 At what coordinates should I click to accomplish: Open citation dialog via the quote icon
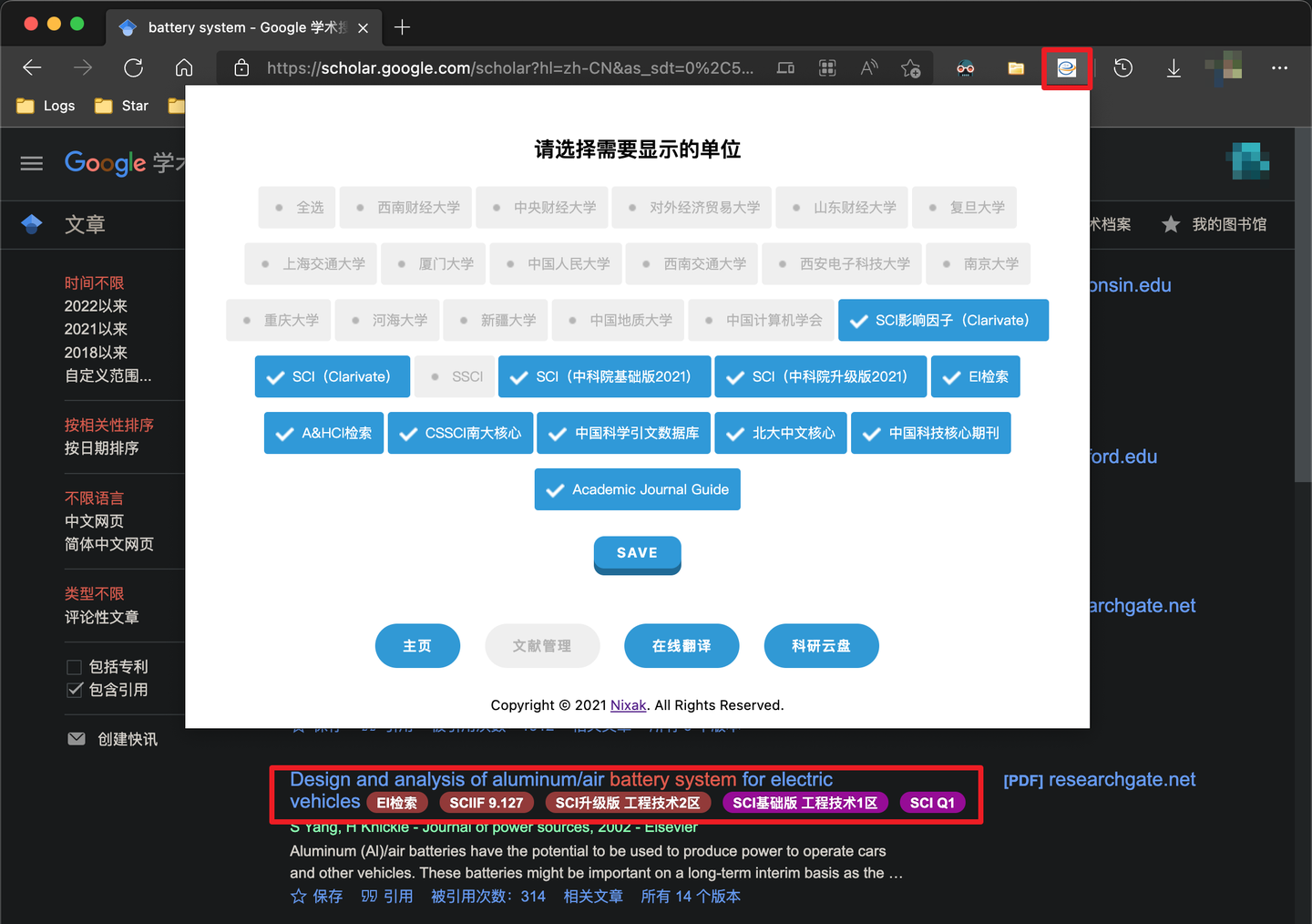368,896
